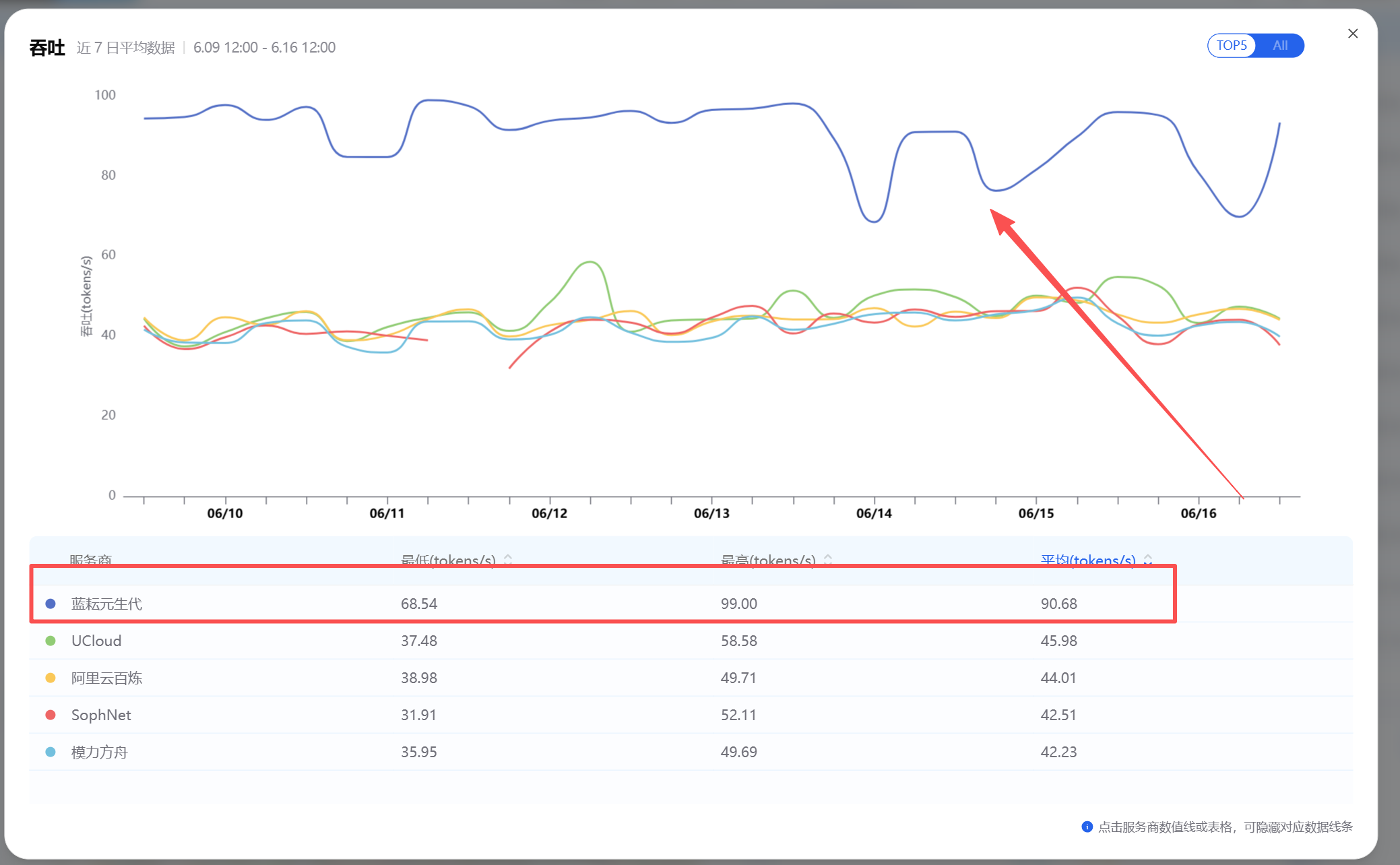Click the 49.69 maximum value
Image resolution: width=1400 pixels, height=865 pixels.
coord(739,752)
